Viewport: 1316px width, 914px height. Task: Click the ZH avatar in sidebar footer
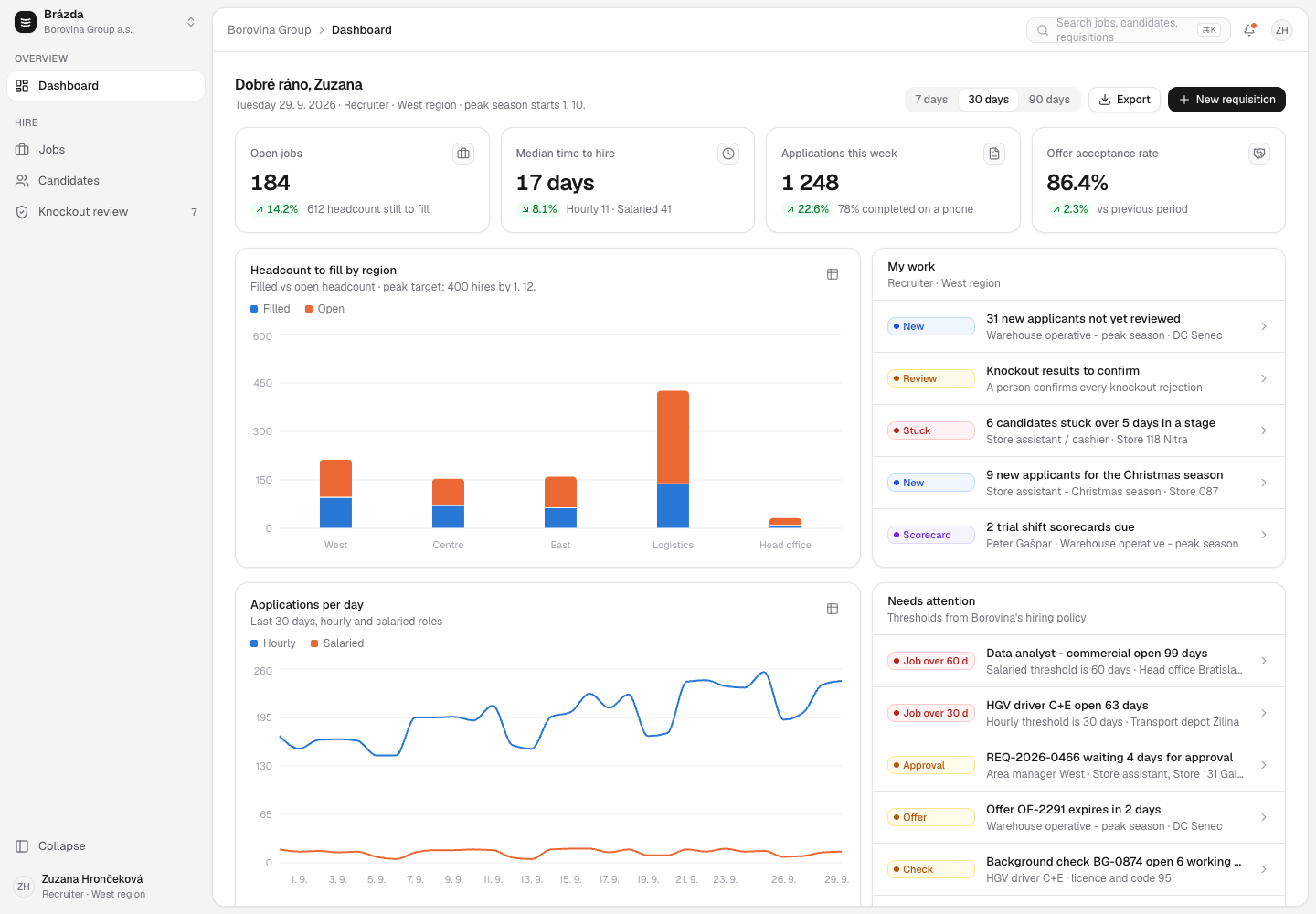pyautogui.click(x=24, y=887)
